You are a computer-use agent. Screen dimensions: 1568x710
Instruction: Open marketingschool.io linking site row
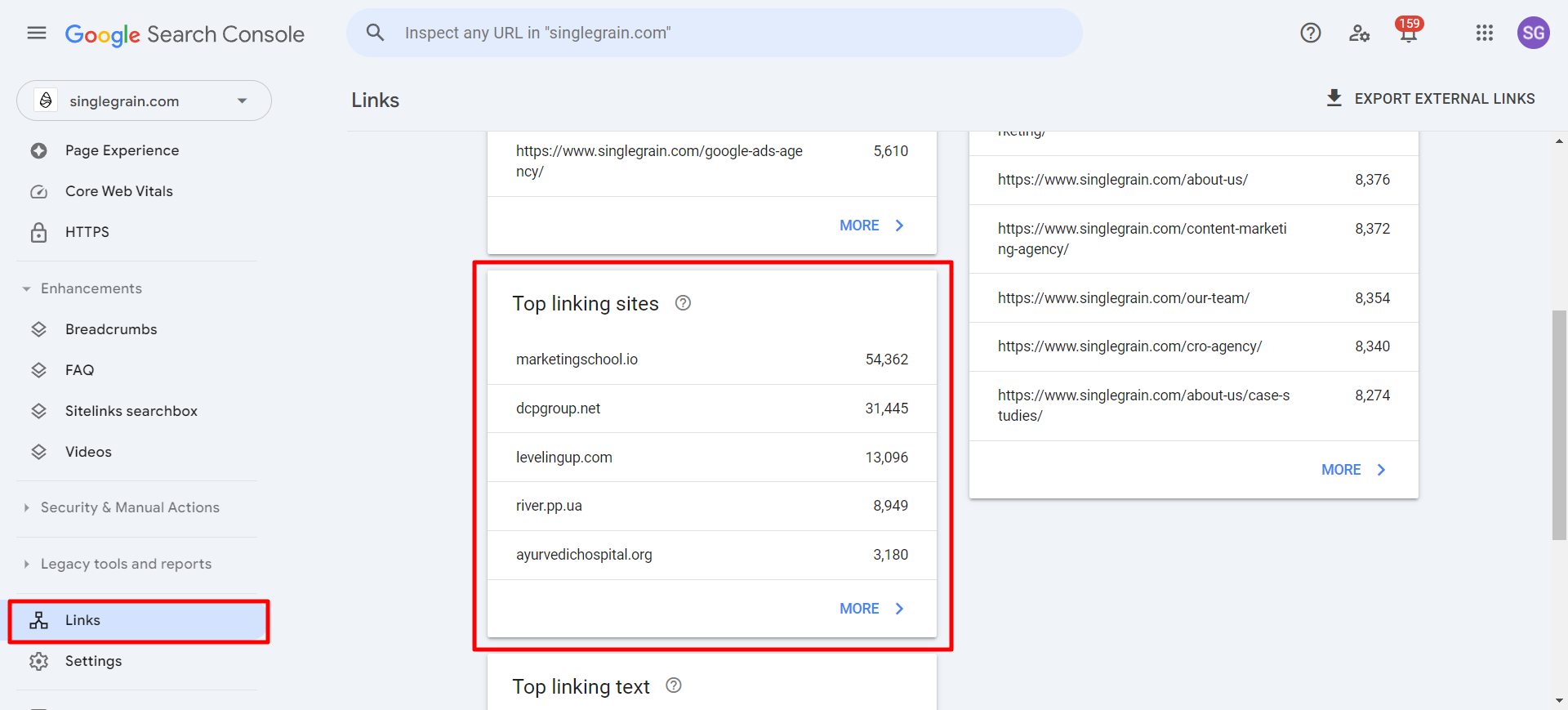pos(712,359)
